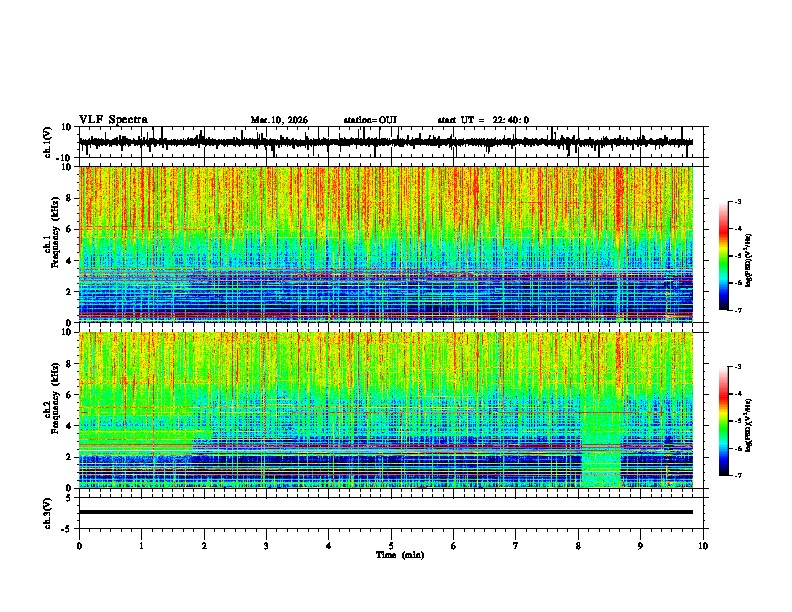Screen dimensions: 792x612
Task: Click the "ch.1(V)" waveform axis label
Action: (48, 142)
